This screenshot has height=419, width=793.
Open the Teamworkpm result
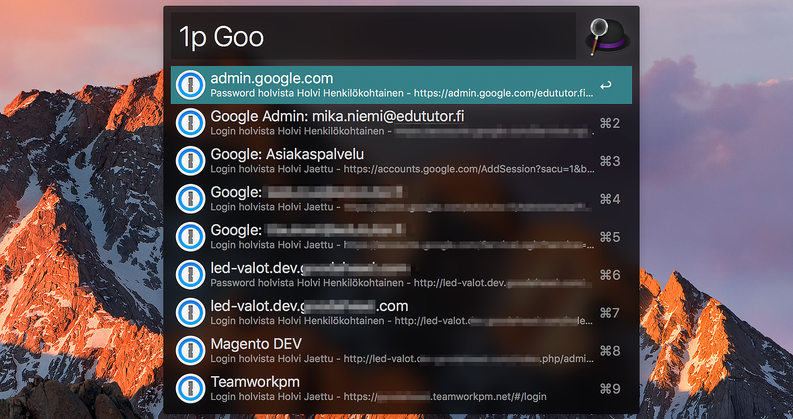[x=401, y=389]
